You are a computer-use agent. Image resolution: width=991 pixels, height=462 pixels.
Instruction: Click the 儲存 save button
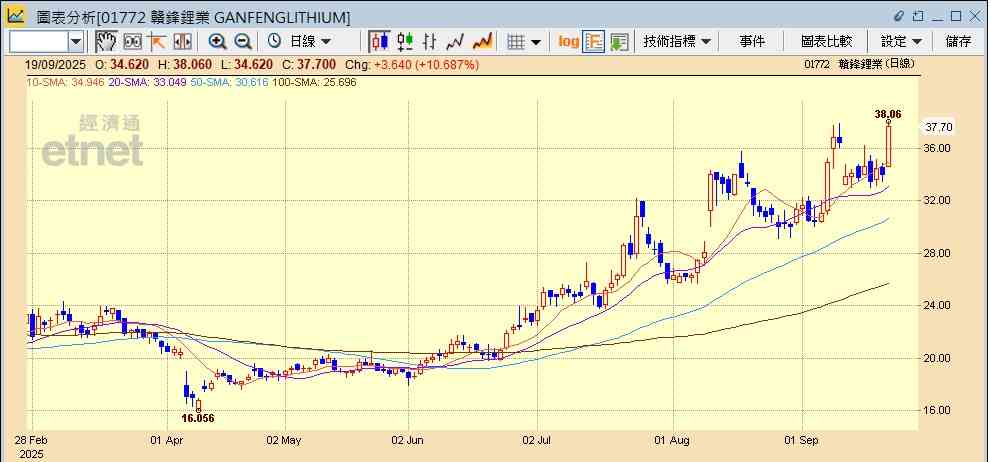[958, 42]
